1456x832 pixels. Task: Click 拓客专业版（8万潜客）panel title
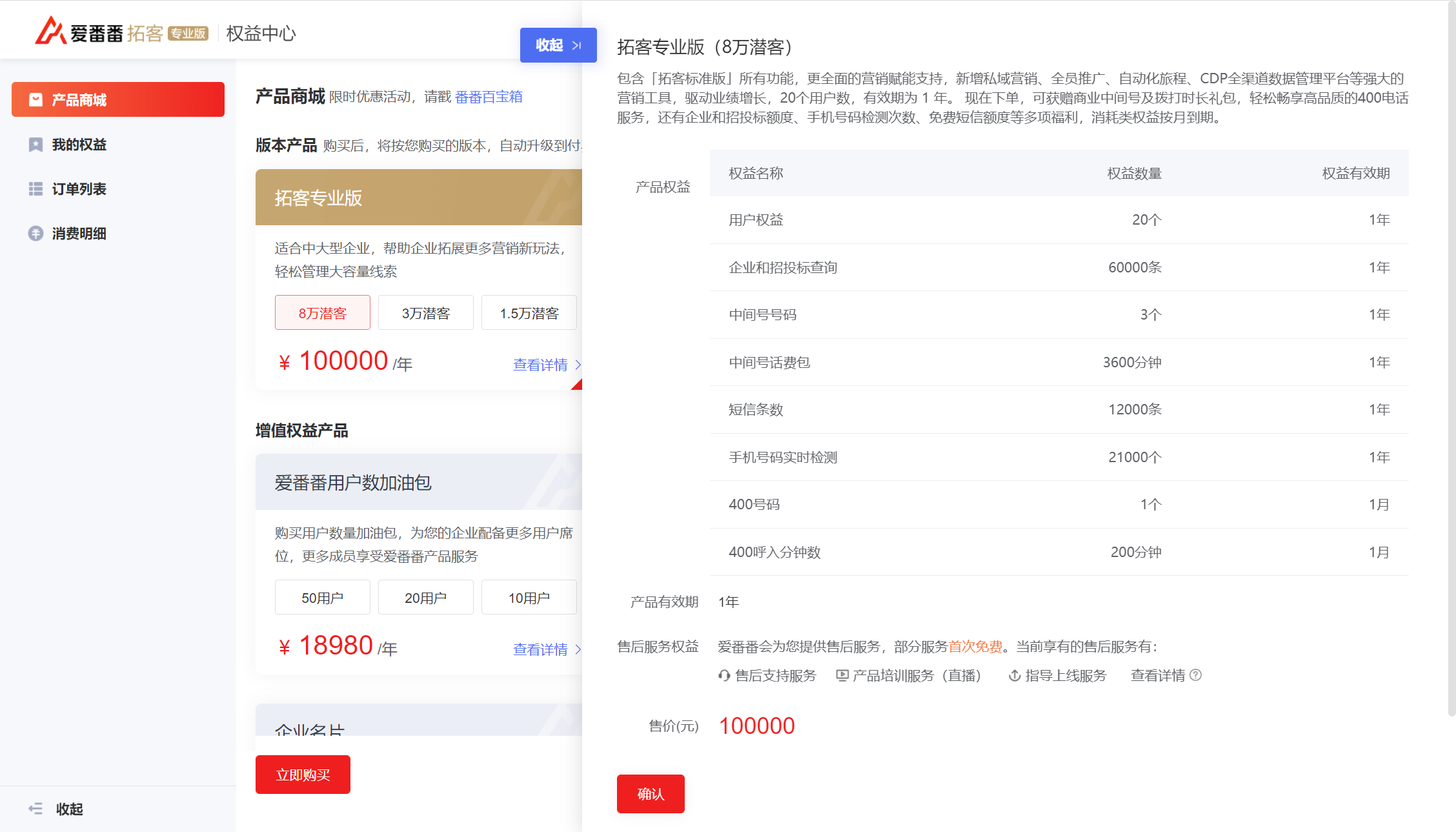click(708, 47)
